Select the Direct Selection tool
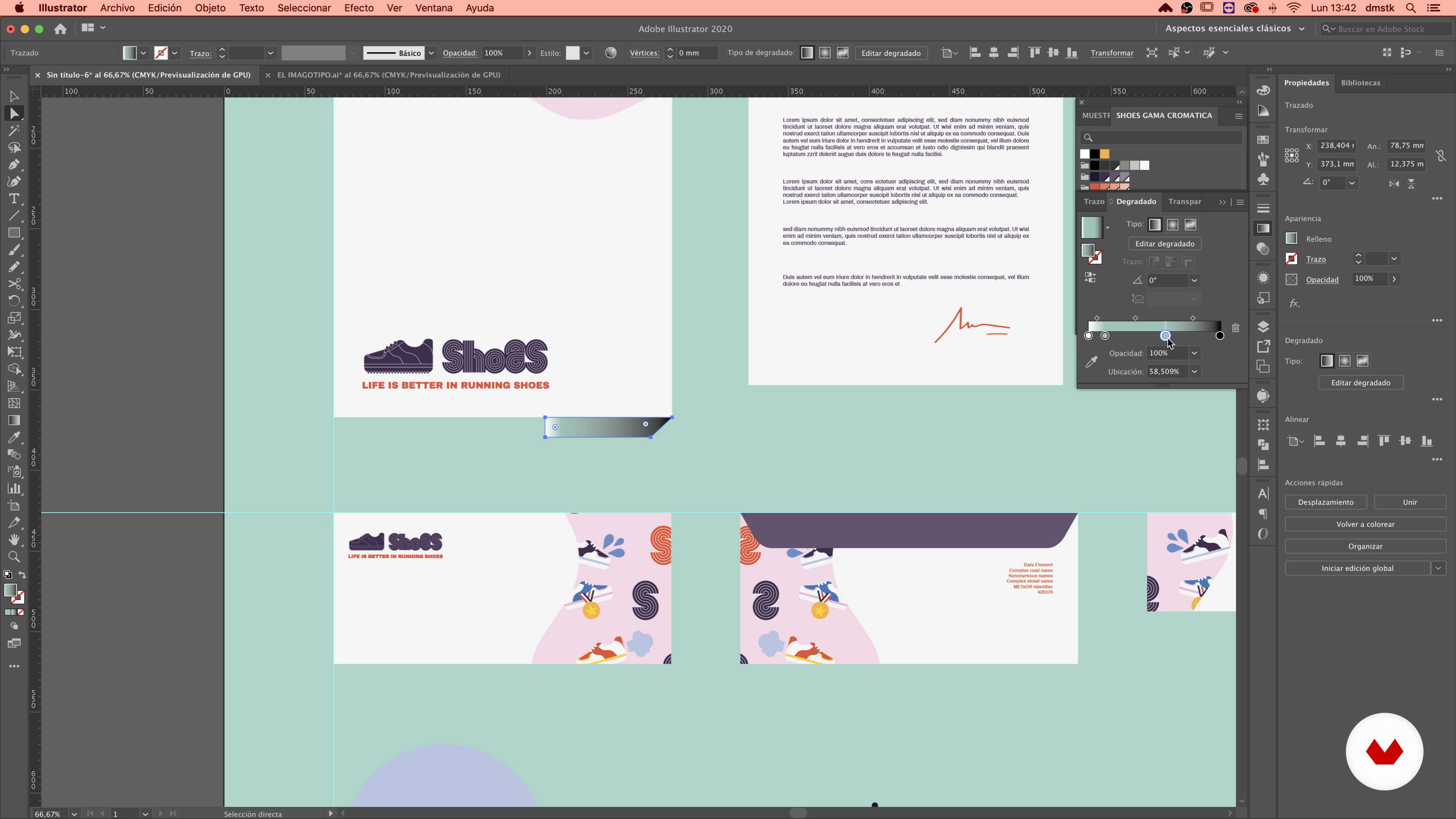Image resolution: width=1456 pixels, height=819 pixels. tap(14, 114)
